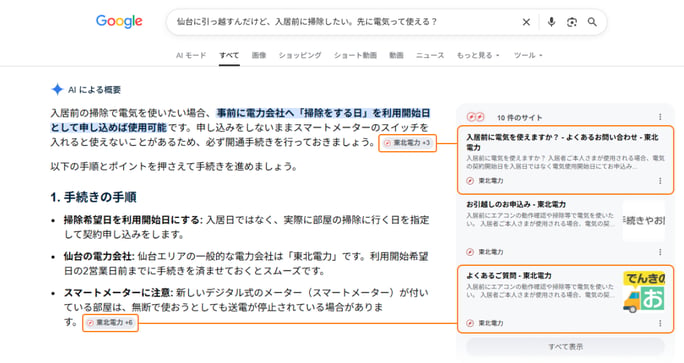Click the 東北電力 favicon in お引越しのお申込み card

470,252
